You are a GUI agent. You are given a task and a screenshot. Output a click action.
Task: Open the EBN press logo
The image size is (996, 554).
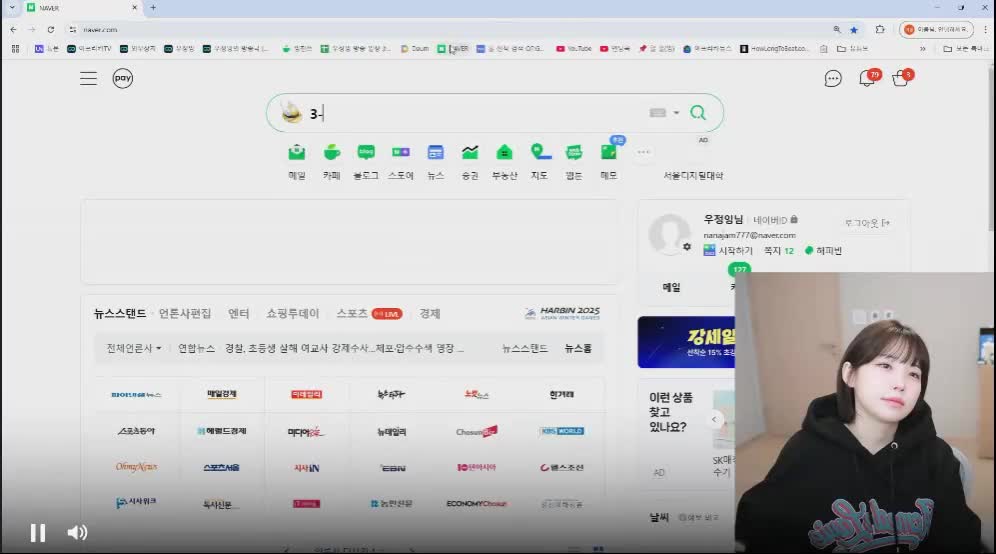pos(392,468)
